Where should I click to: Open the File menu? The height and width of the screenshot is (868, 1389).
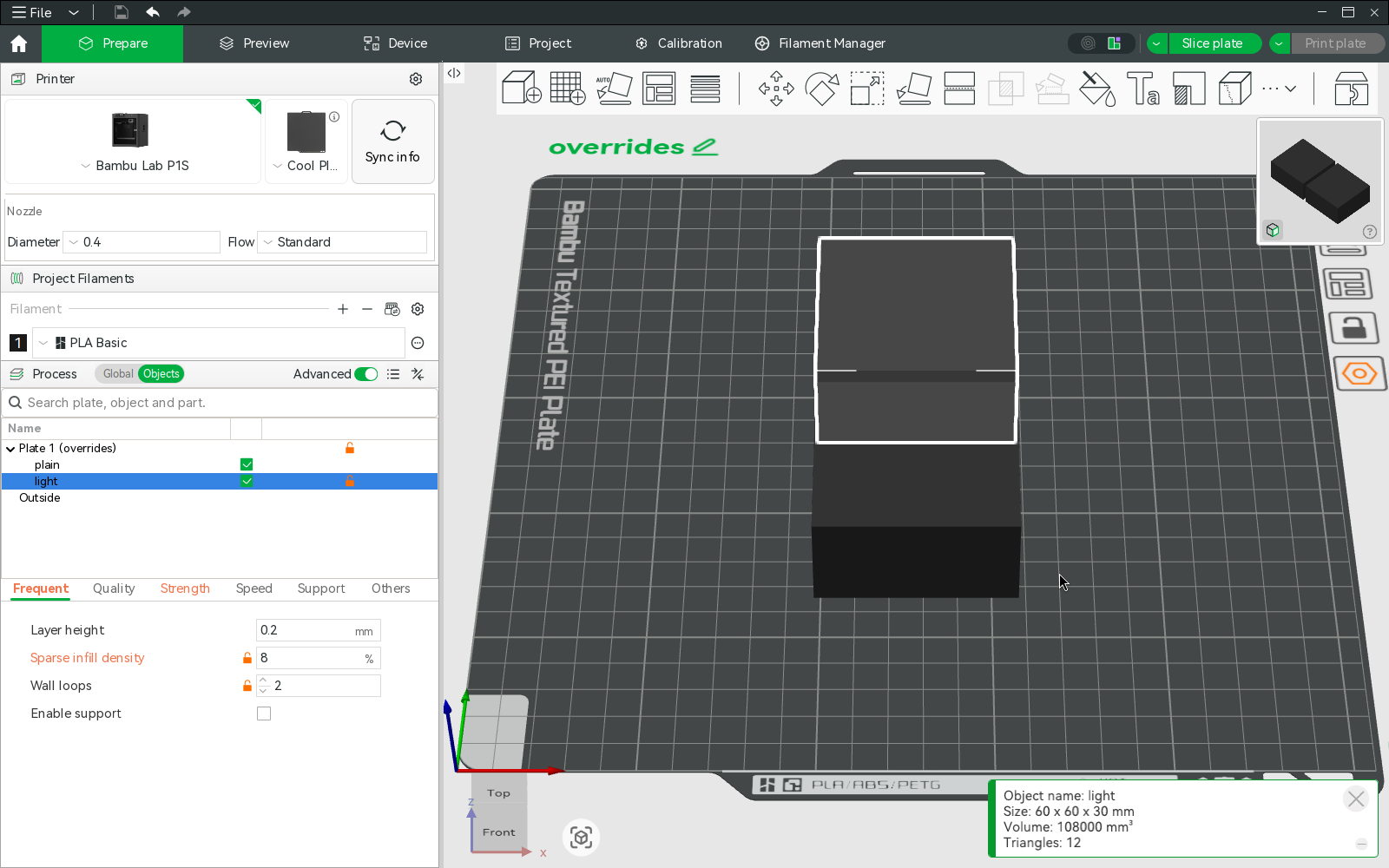coord(31,12)
